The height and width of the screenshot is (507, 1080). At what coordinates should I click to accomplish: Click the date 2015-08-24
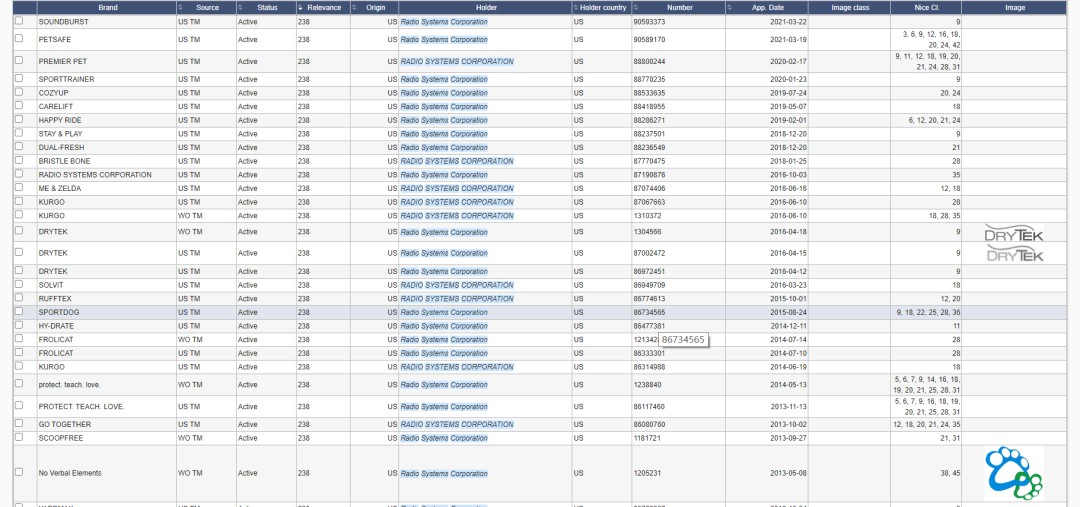(x=788, y=312)
